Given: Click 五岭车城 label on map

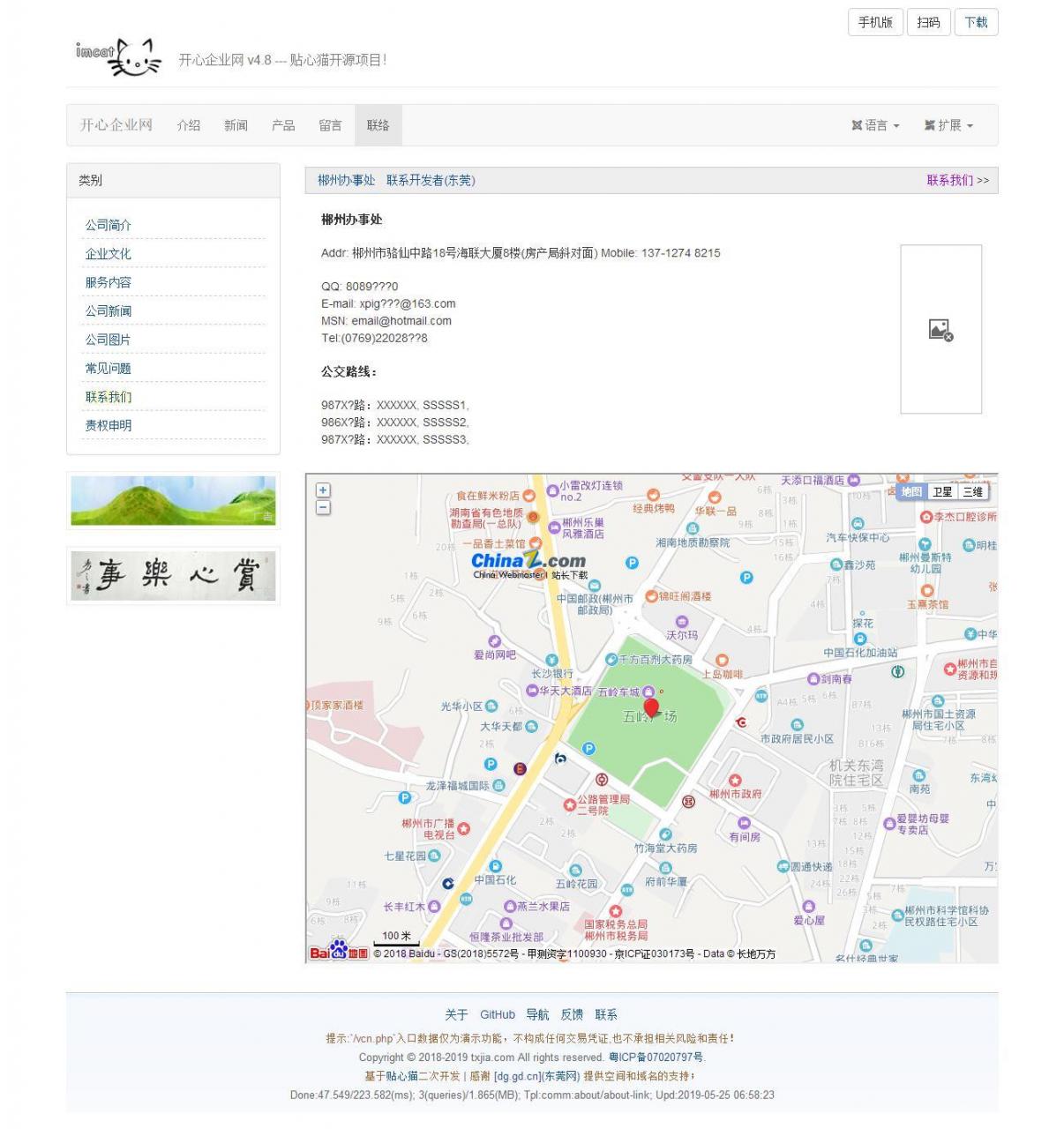Looking at the screenshot, I should point(618,692).
